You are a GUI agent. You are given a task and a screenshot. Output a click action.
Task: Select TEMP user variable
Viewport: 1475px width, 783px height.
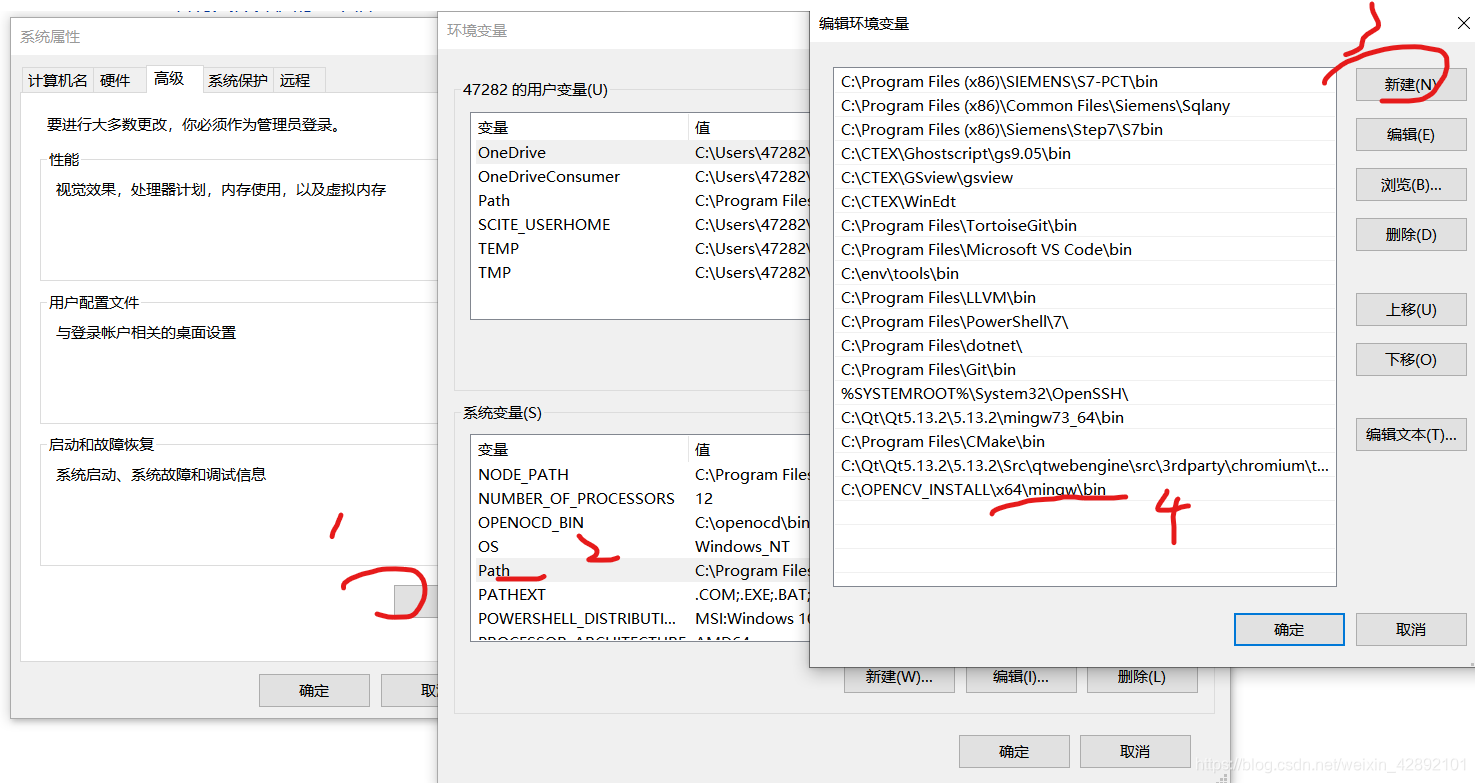(x=640, y=249)
